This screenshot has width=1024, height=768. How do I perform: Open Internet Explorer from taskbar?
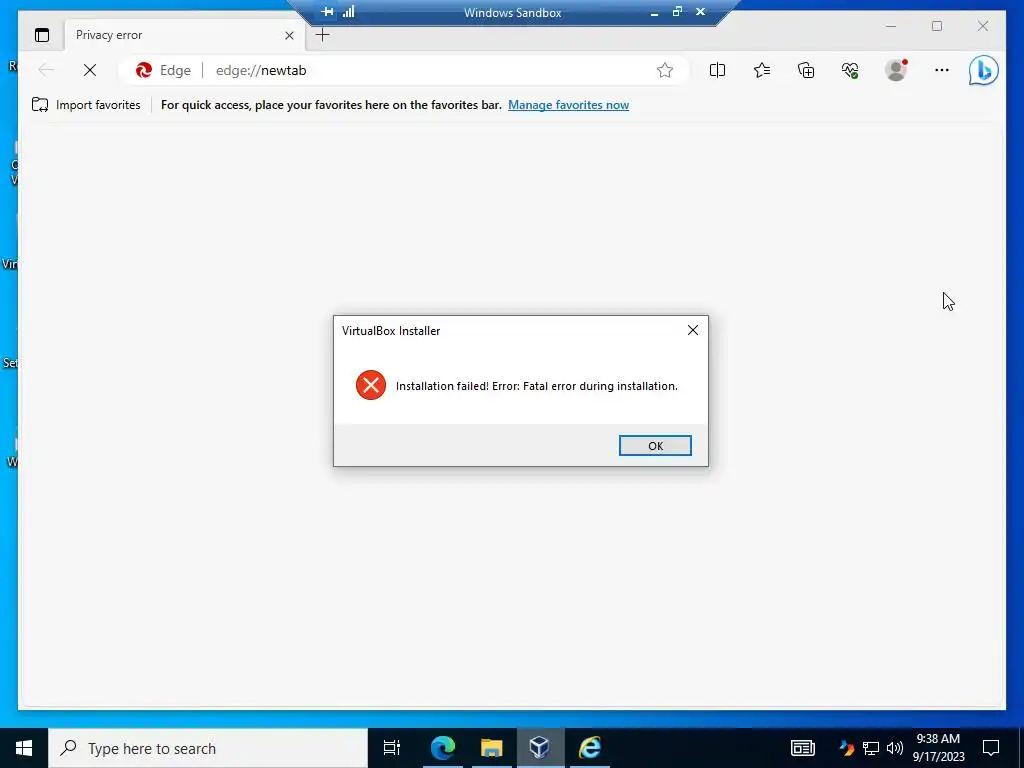pyautogui.click(x=590, y=748)
